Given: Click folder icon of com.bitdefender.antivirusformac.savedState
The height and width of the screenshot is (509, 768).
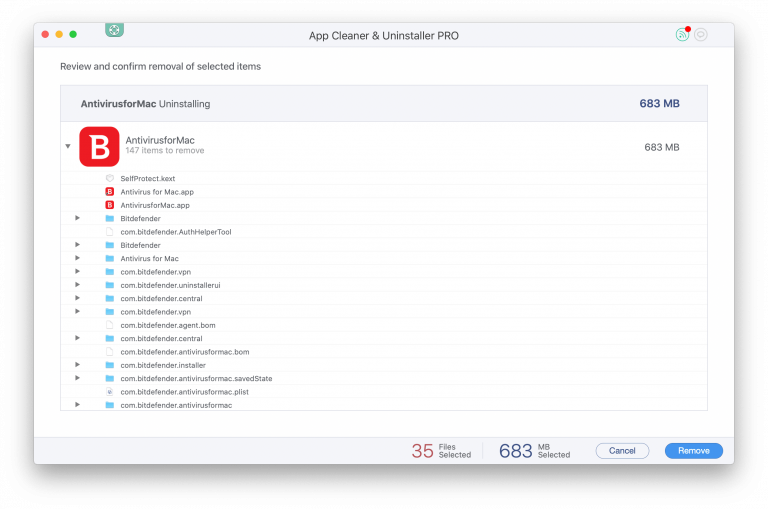Looking at the screenshot, I should pyautogui.click(x=110, y=378).
